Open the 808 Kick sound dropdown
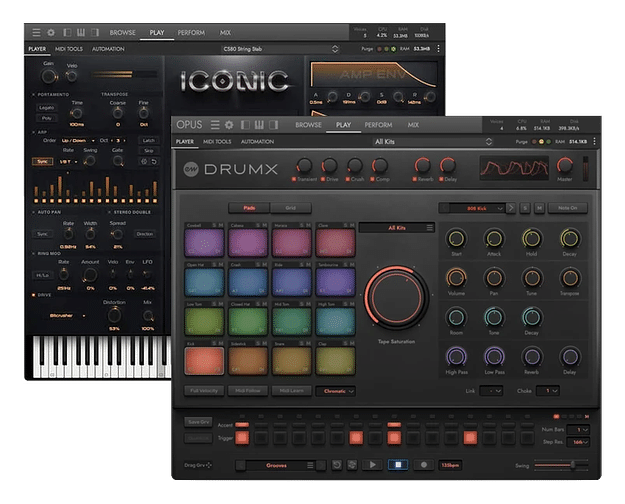Image resolution: width=625 pixels, height=504 pixels. click(x=476, y=208)
